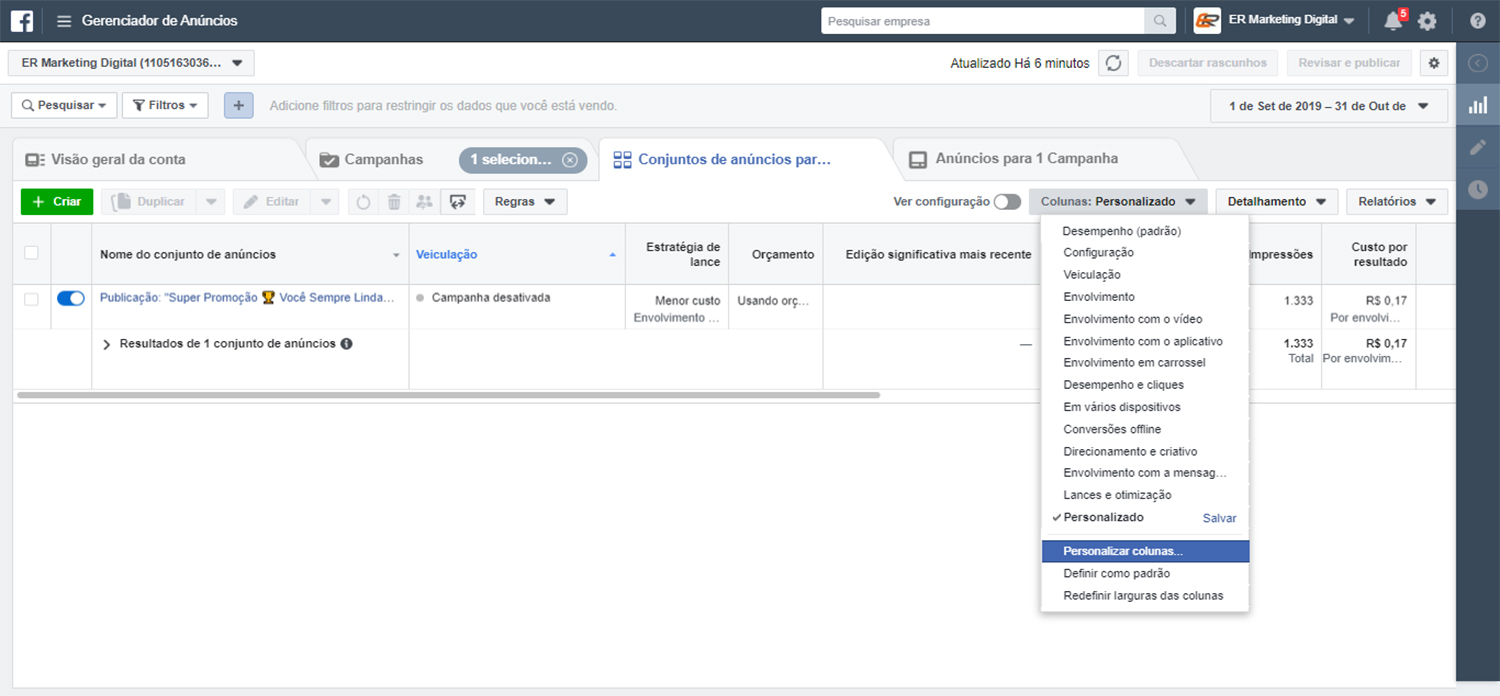Click the horizontal table scrollbar

coord(448,395)
